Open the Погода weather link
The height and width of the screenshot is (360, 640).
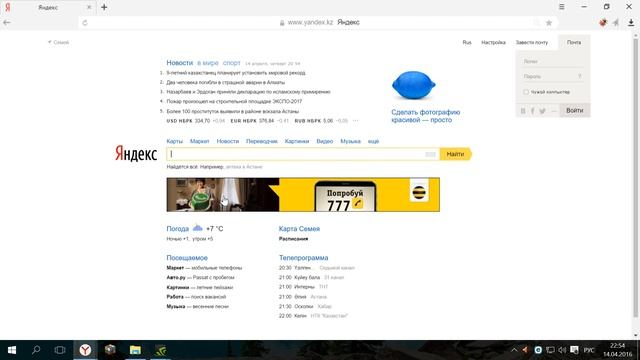(x=178, y=229)
